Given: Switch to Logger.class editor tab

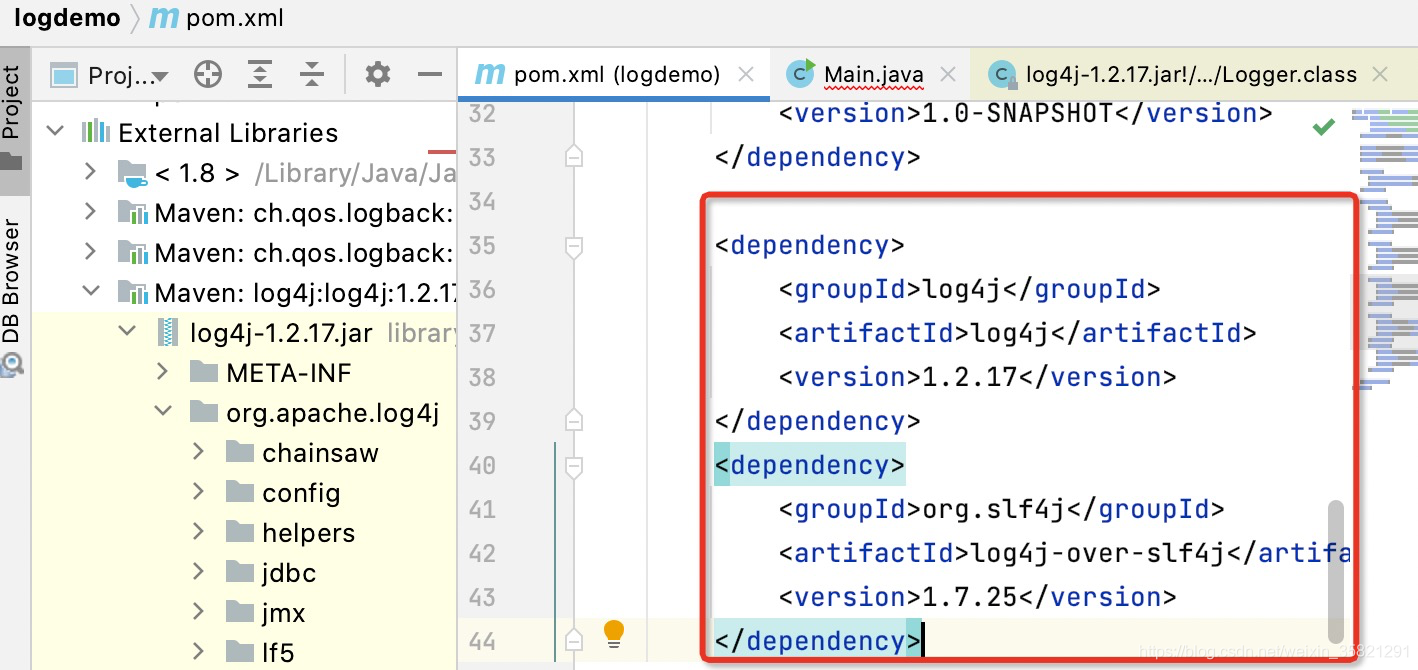Looking at the screenshot, I should click(1191, 74).
